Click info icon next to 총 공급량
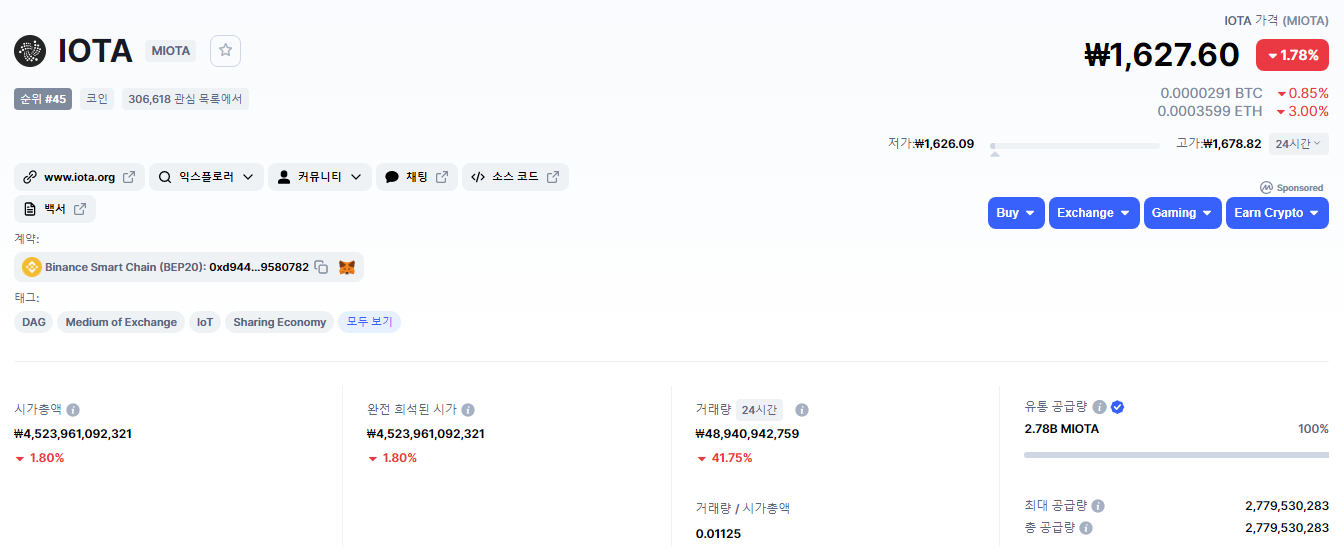 point(1086,528)
